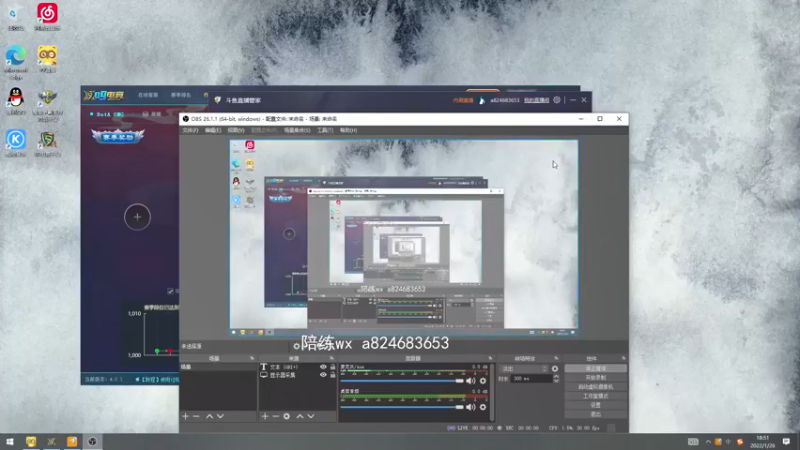800x450 pixels.
Task: Open the online service tab in 09 platform
Action: pos(148,95)
